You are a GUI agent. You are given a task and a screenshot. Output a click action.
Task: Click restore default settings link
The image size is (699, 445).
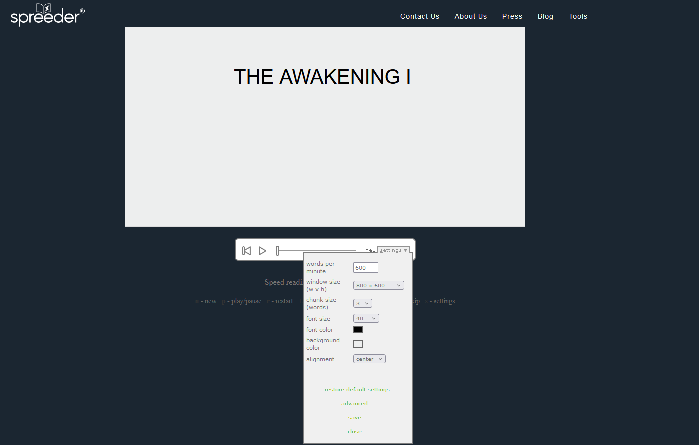point(357,389)
